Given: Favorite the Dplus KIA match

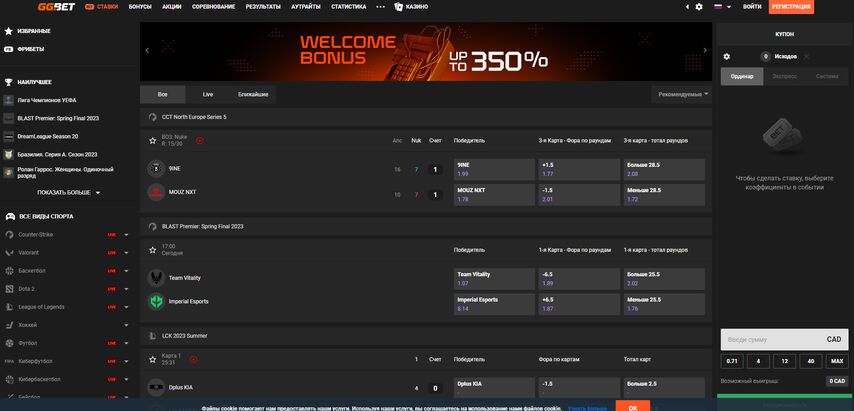Looking at the screenshot, I should click(x=152, y=359).
